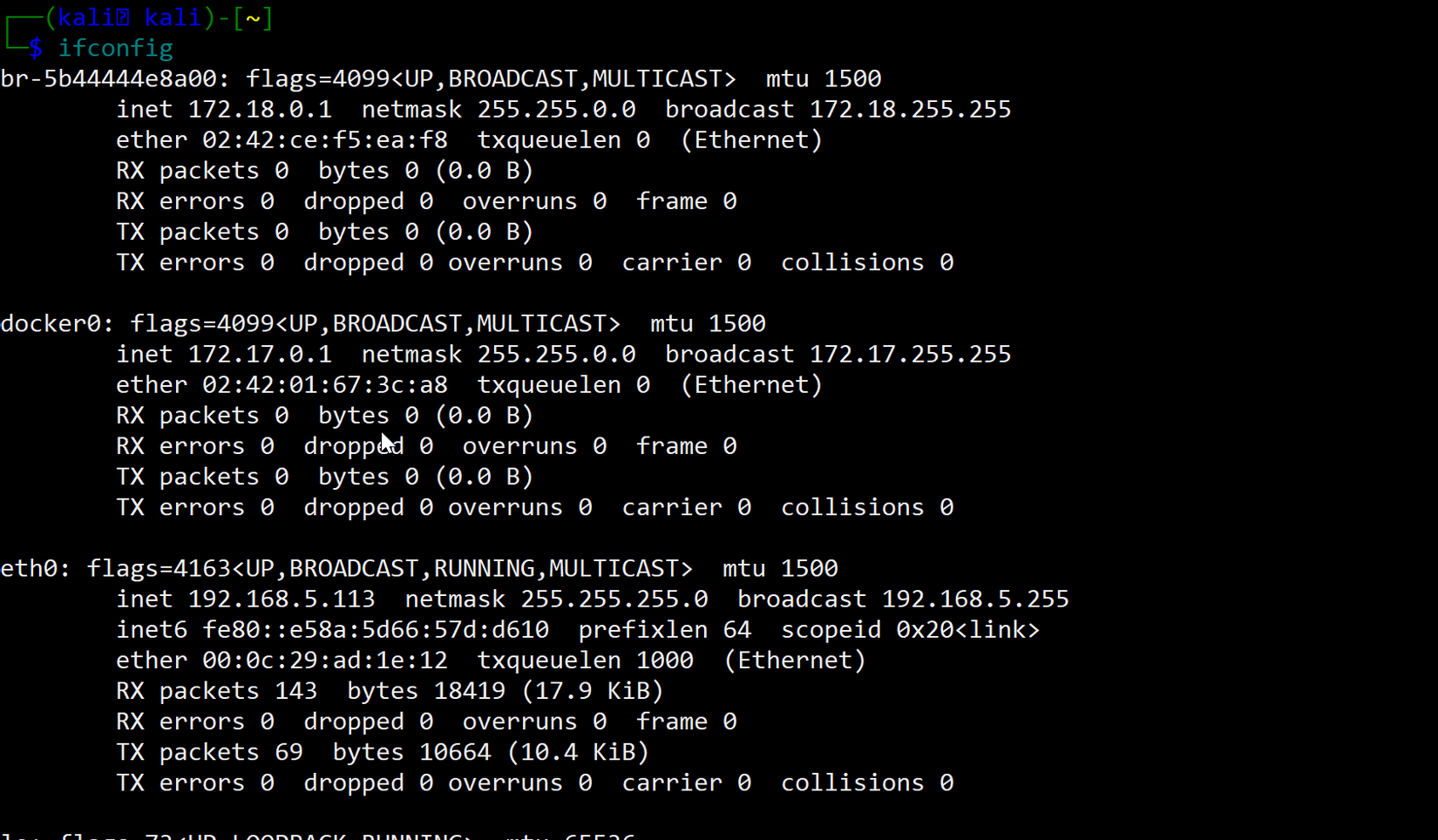Click the txqueuelen 1000 value
1438x840 pixels.
[x=664, y=660]
